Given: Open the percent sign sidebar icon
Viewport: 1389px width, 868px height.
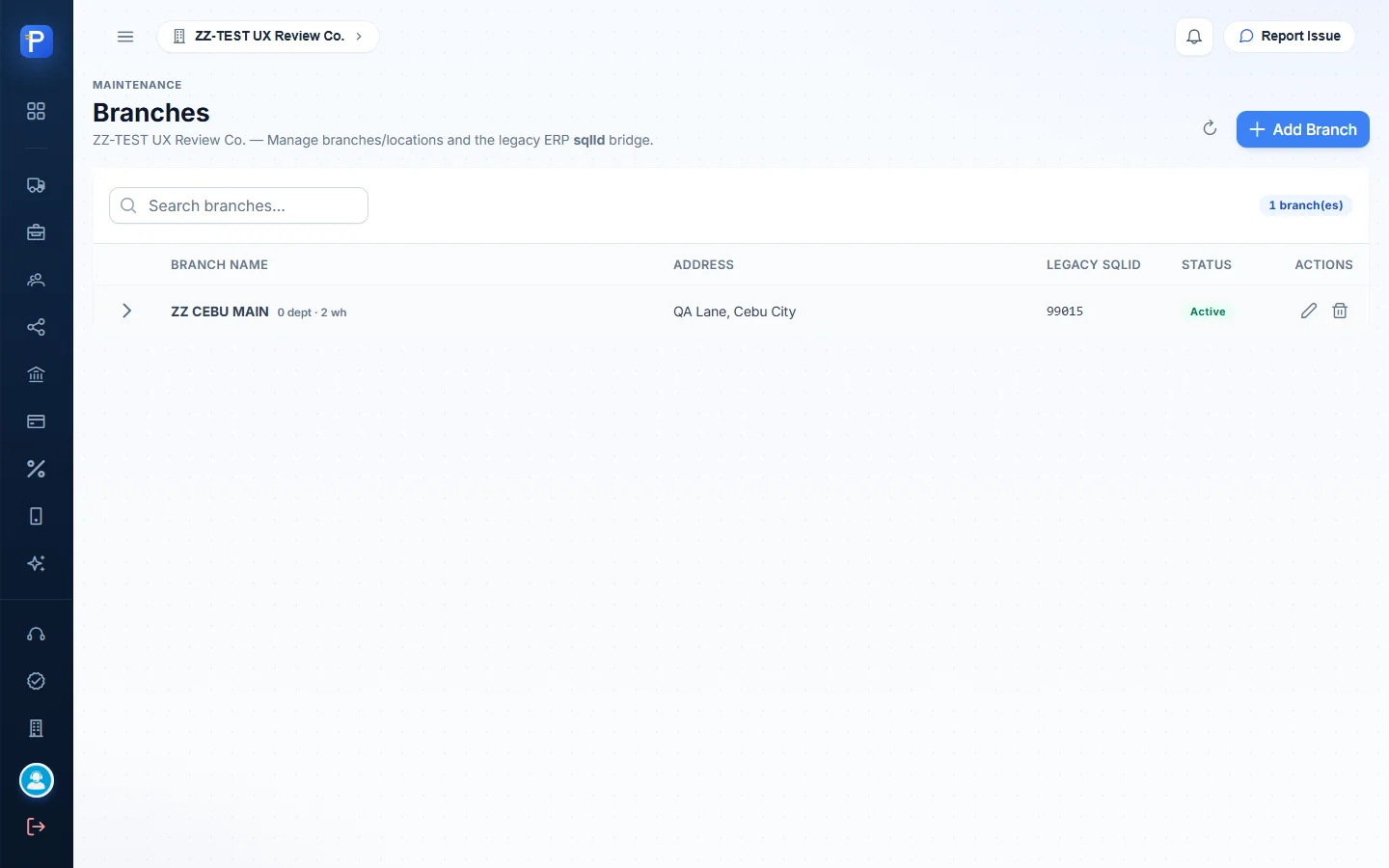Looking at the screenshot, I should [x=36, y=469].
